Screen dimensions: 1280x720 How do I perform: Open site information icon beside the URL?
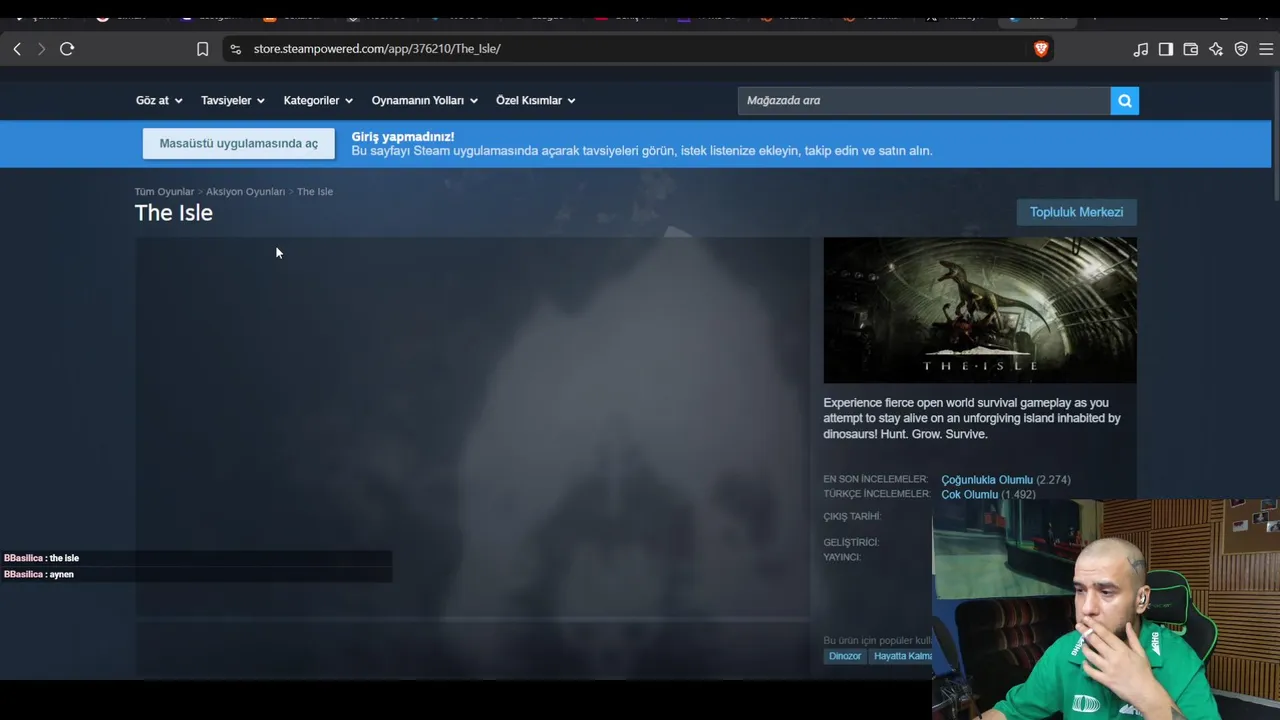click(x=235, y=49)
